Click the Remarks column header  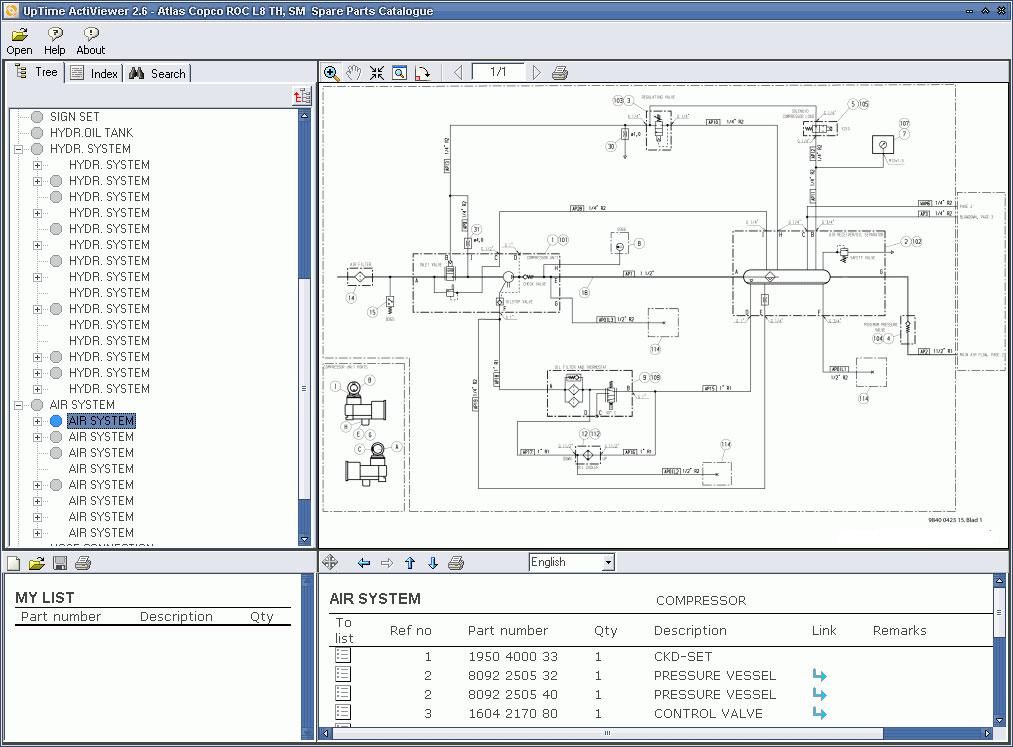(899, 630)
